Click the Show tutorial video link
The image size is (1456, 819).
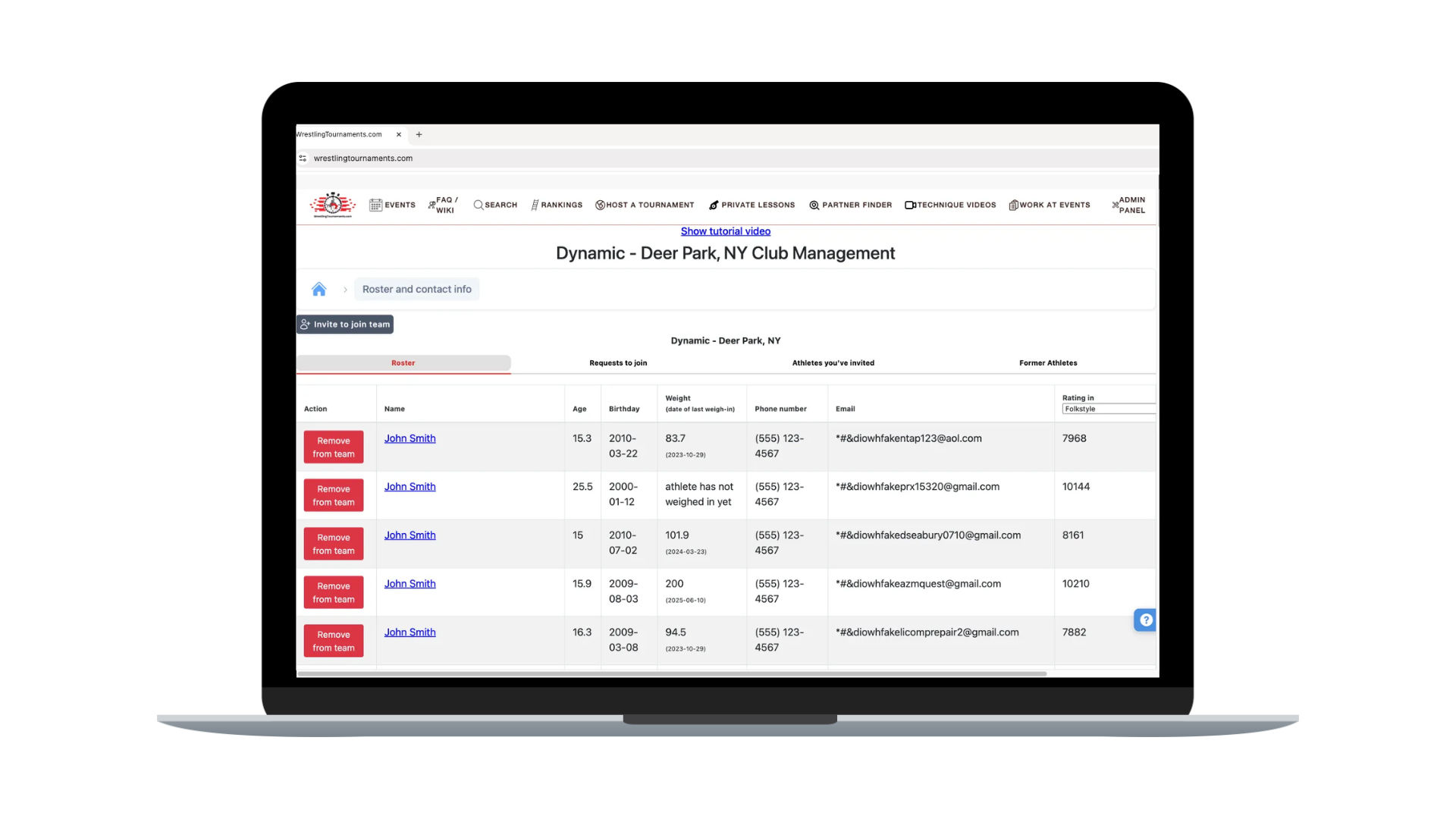pos(726,231)
